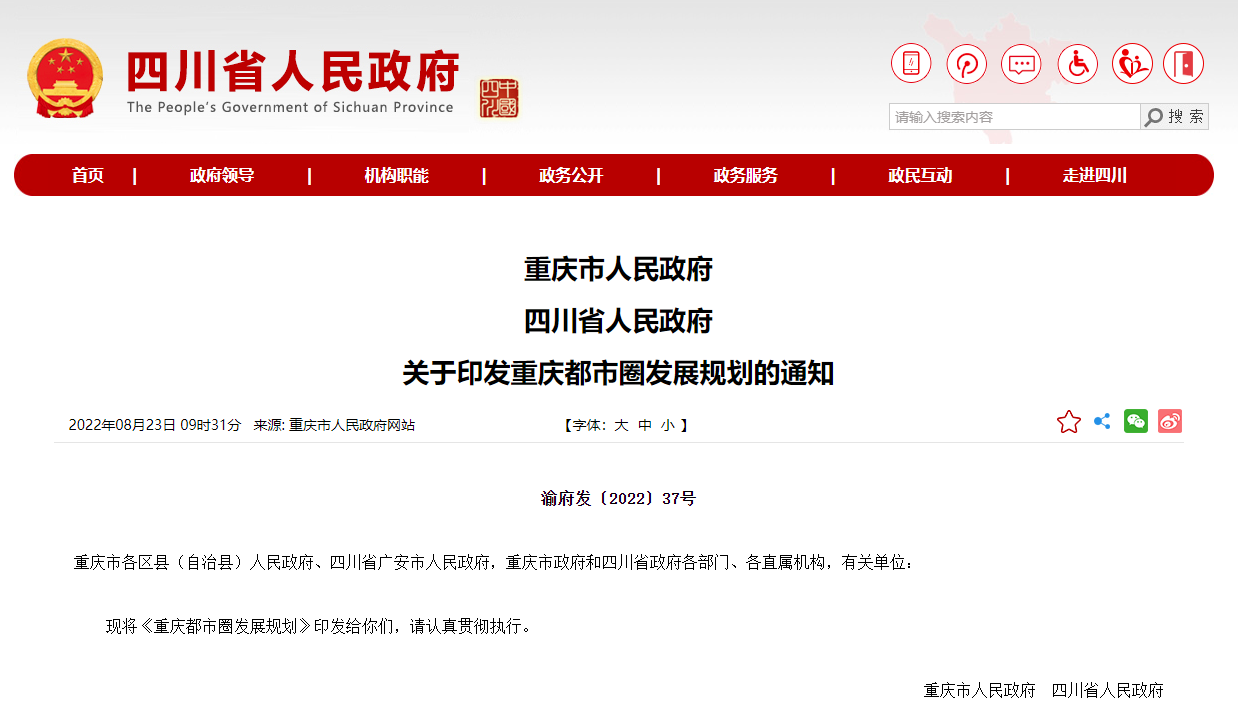Viewport: 1238px width, 728px height.
Task: Click the red door login icon
Action: tap(1184, 64)
